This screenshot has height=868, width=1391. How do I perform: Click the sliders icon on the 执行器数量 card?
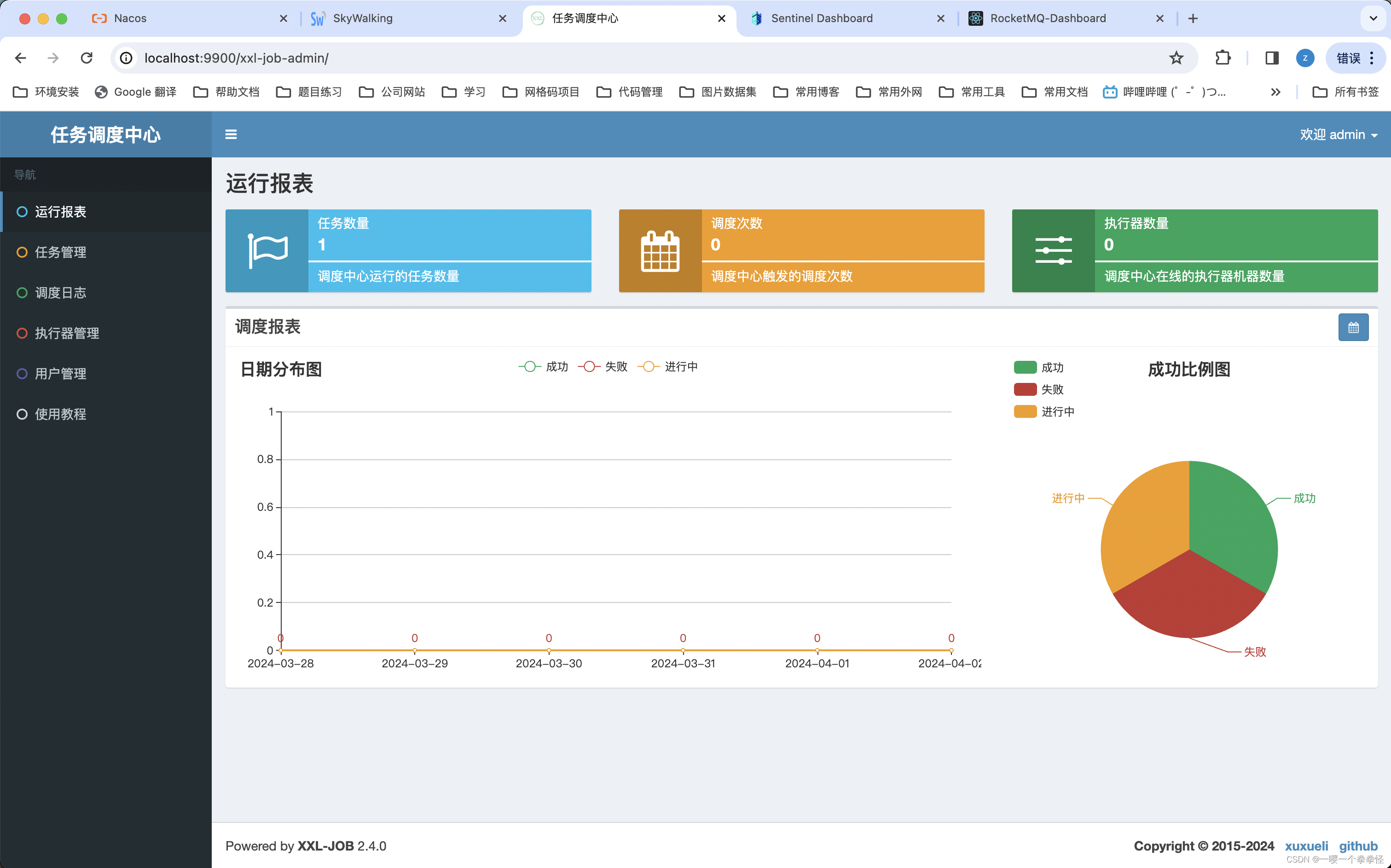[1054, 251]
